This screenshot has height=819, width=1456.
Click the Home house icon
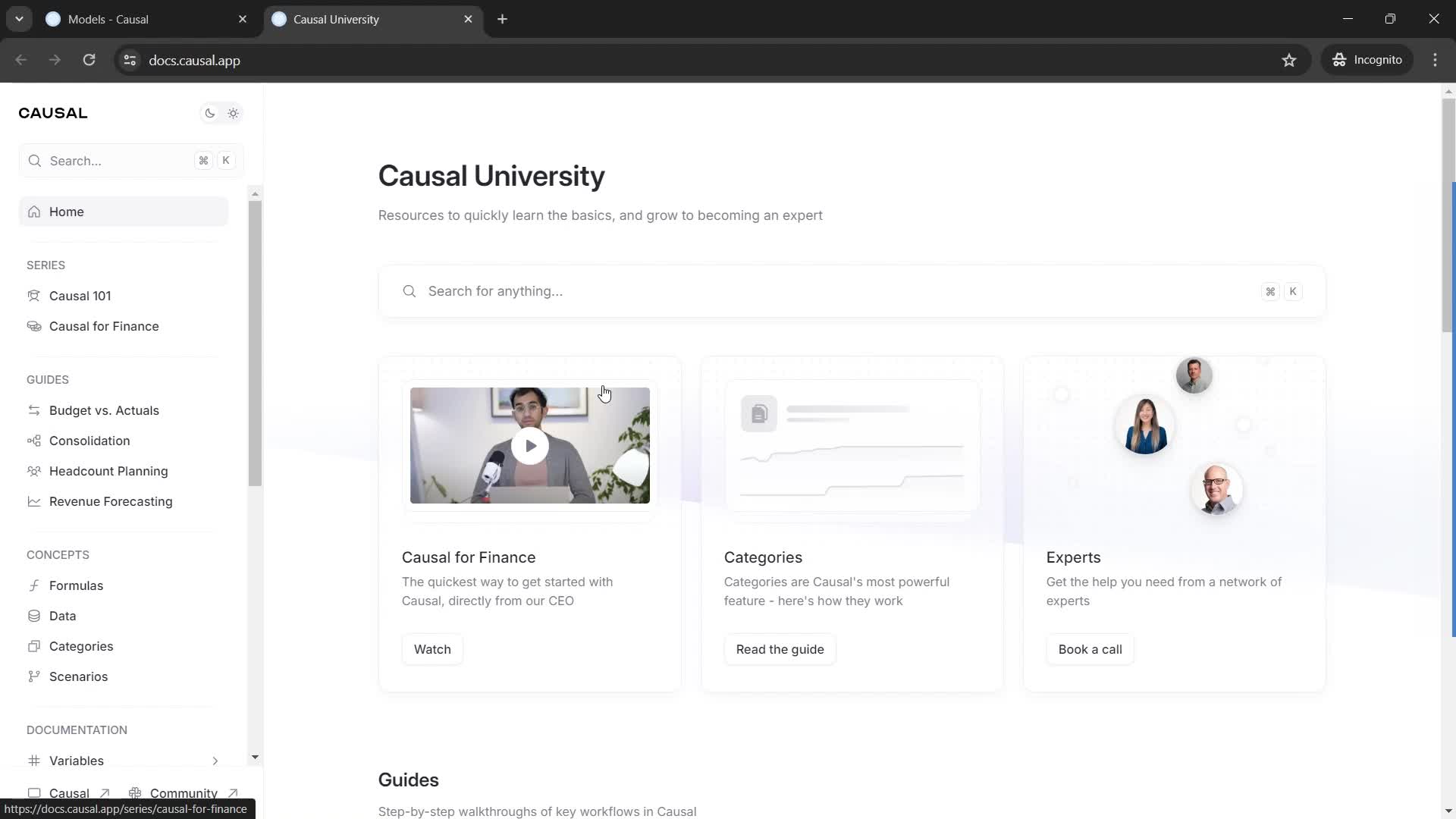(x=34, y=212)
